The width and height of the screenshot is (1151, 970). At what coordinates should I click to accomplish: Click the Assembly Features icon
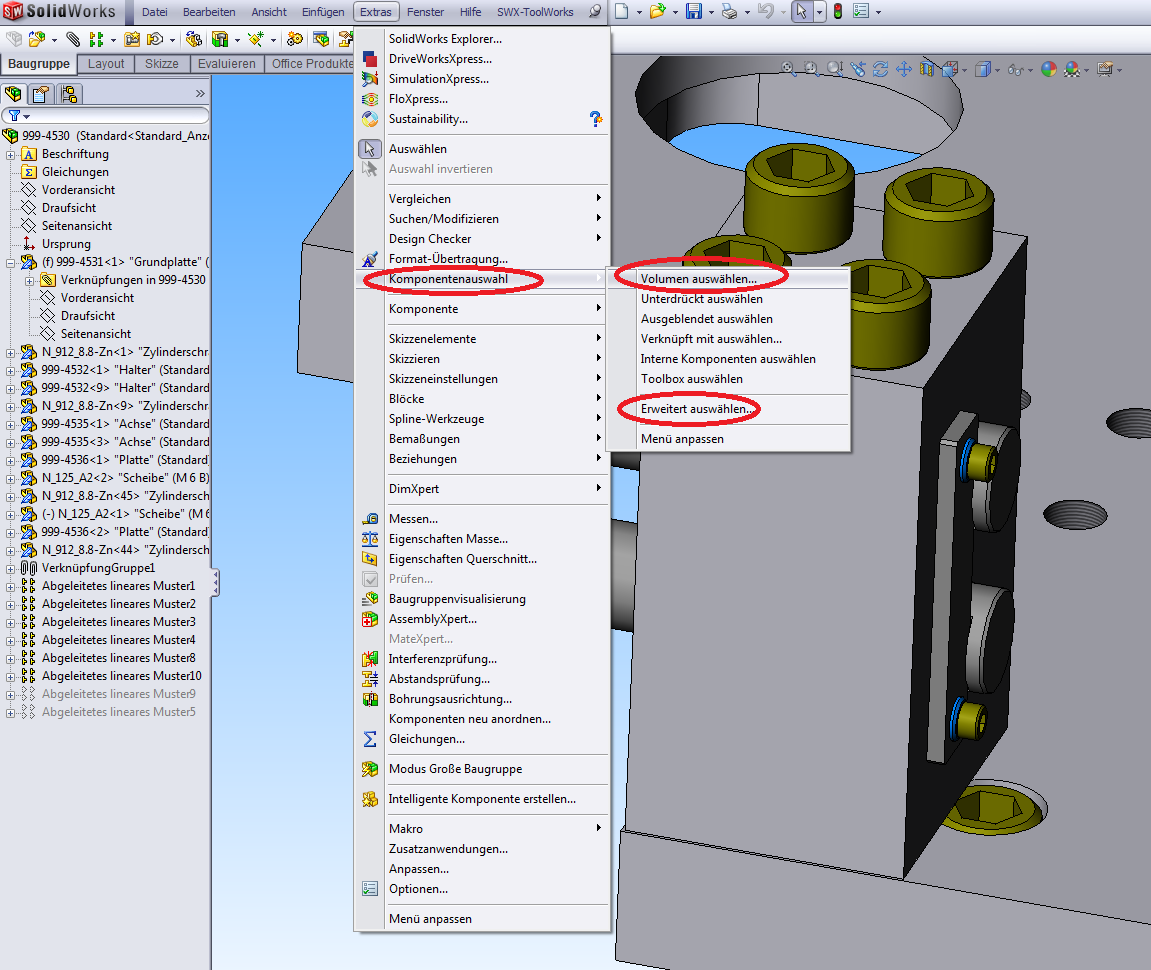(x=219, y=39)
